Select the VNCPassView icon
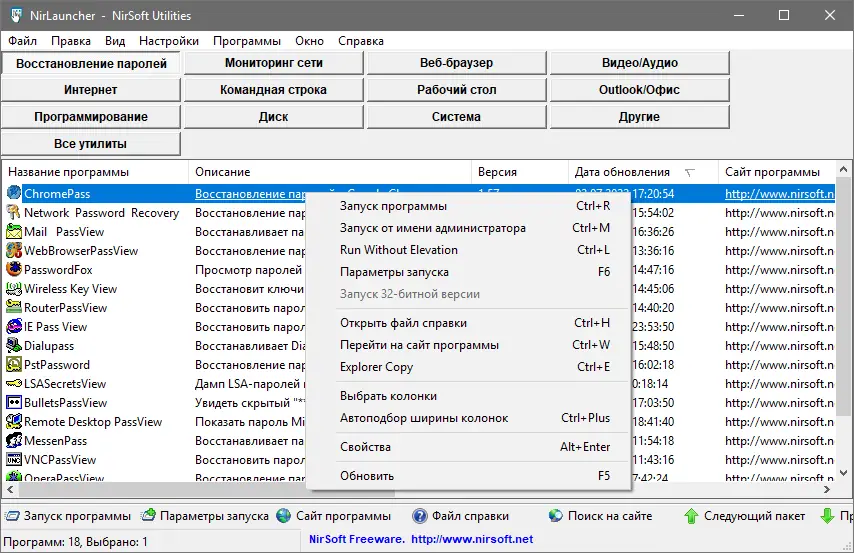The height and width of the screenshot is (553, 854). pyautogui.click(x=14, y=459)
